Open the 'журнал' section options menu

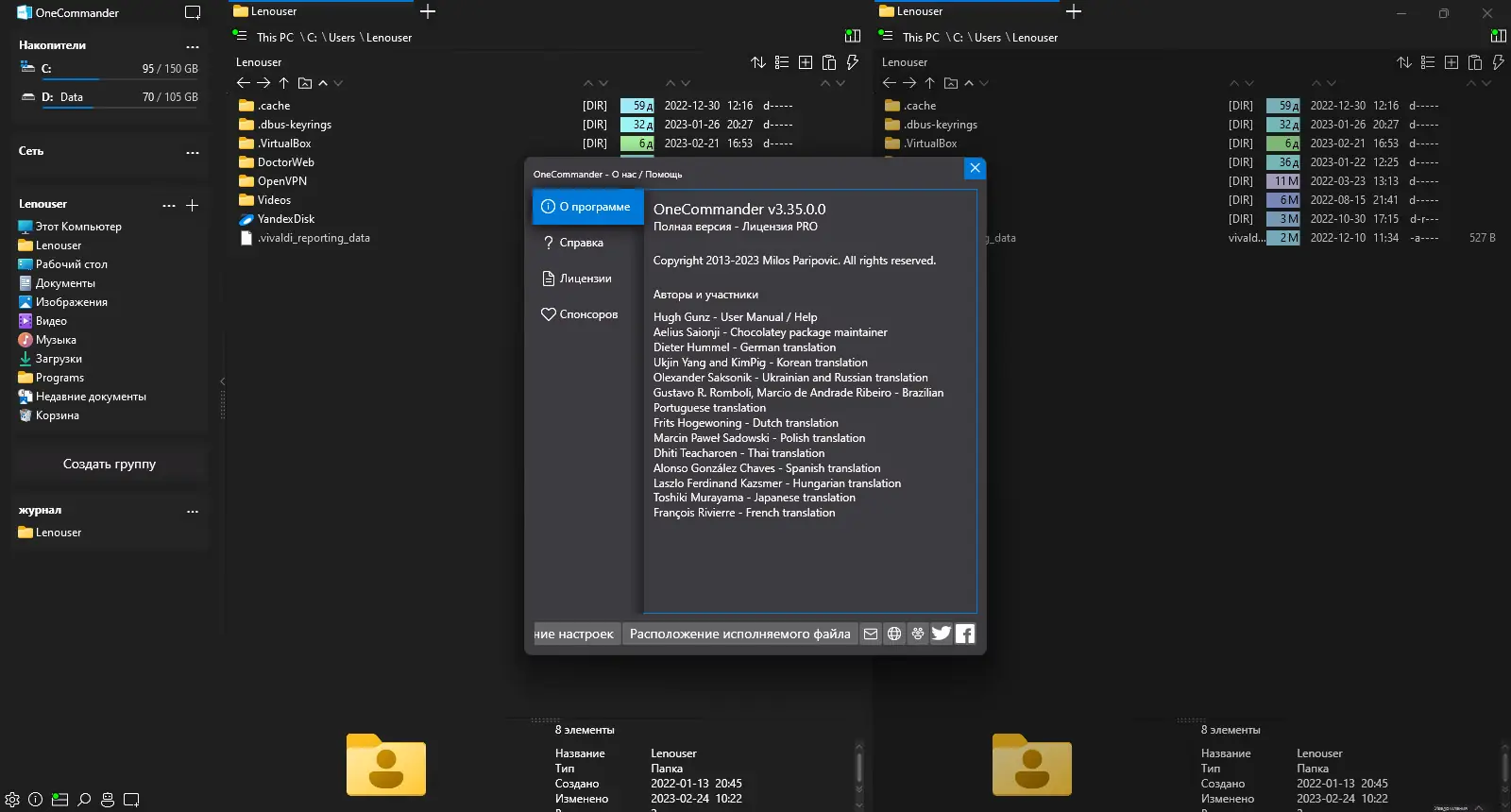pos(193,511)
